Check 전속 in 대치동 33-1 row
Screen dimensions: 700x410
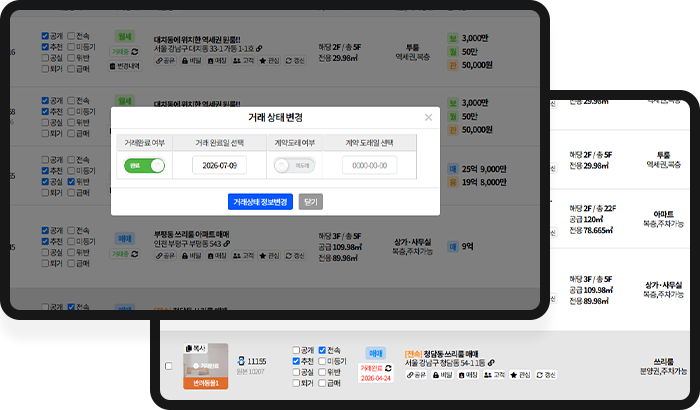pyautogui.click(x=71, y=36)
